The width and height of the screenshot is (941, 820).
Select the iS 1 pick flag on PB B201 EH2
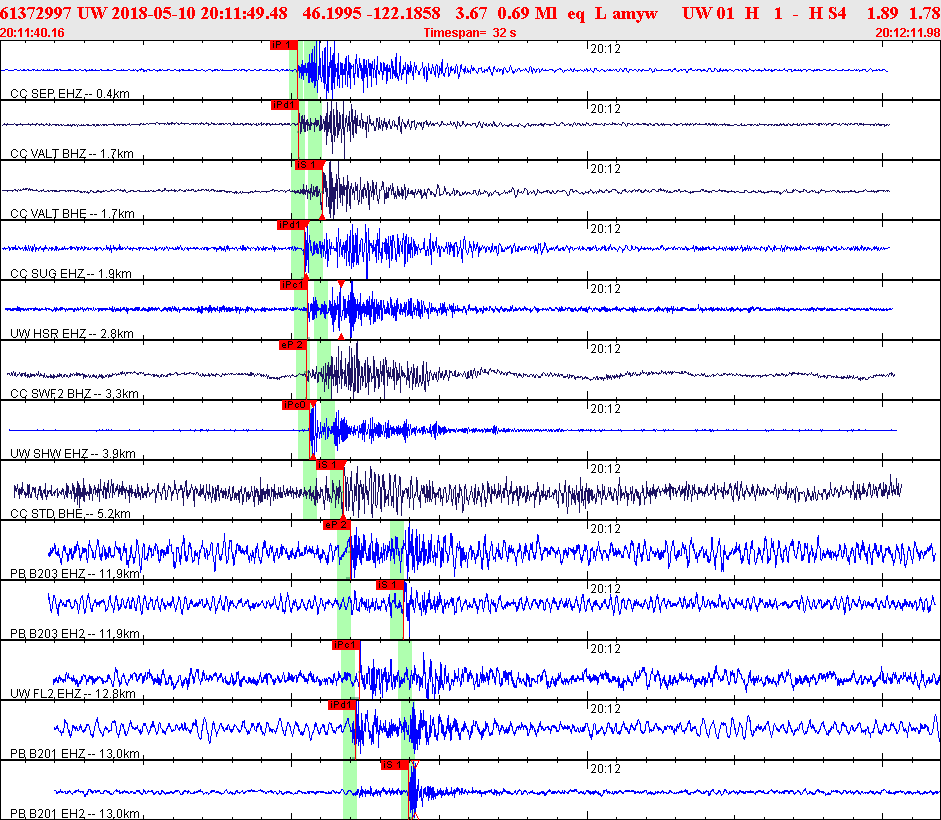pyautogui.click(x=394, y=765)
